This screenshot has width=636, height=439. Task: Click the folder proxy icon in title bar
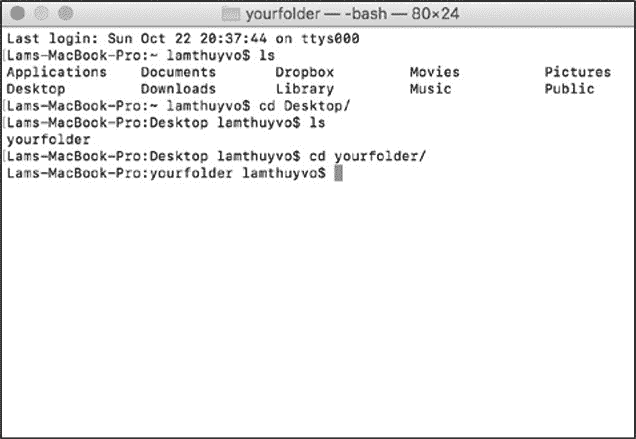(231, 15)
